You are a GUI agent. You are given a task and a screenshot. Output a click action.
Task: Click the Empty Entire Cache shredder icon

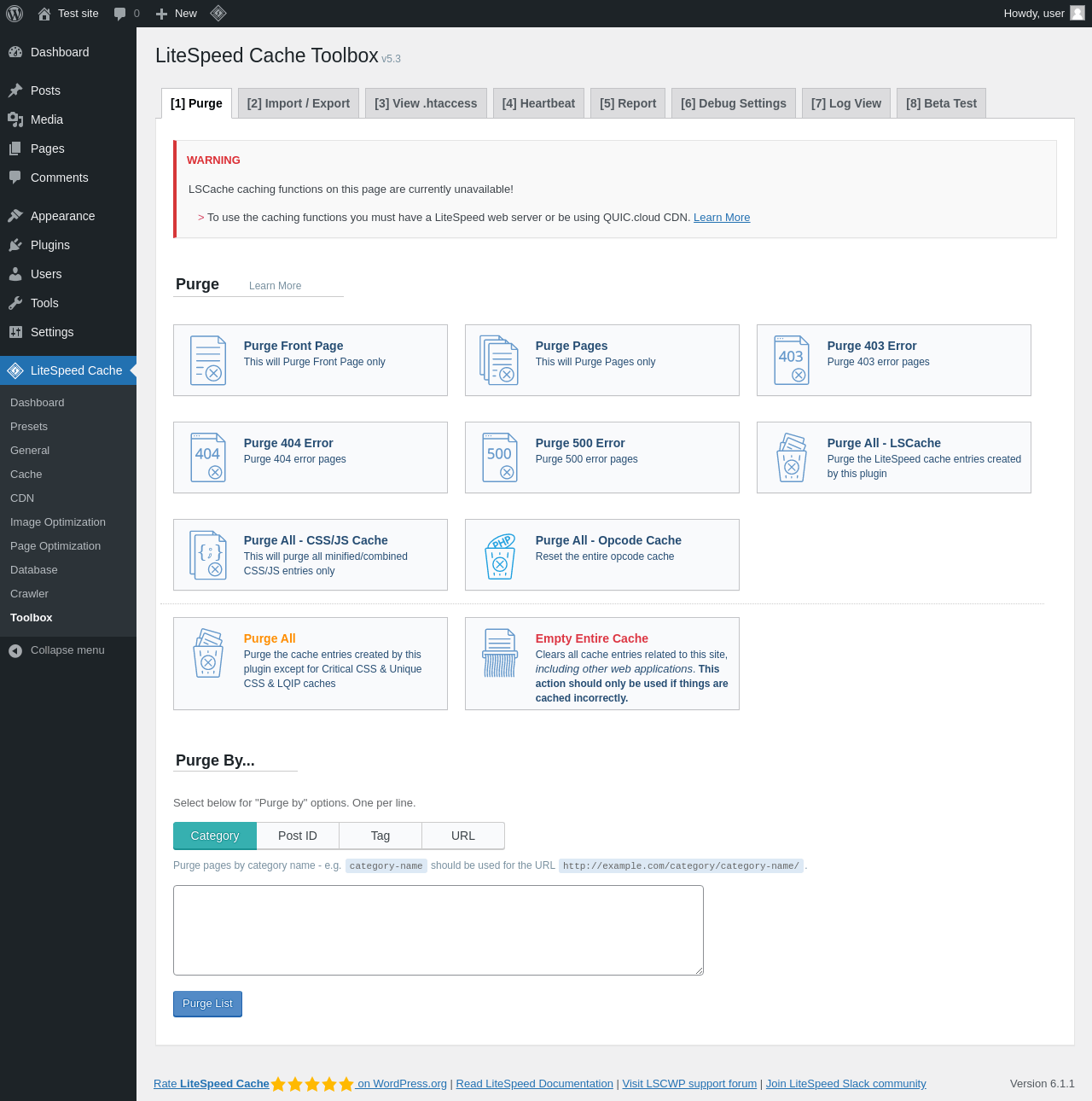(x=500, y=653)
